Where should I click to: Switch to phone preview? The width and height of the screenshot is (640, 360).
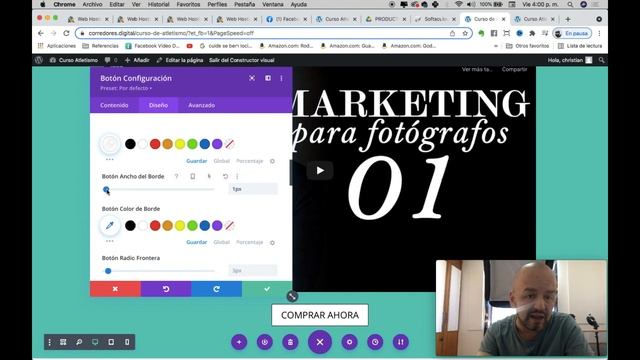127,342
